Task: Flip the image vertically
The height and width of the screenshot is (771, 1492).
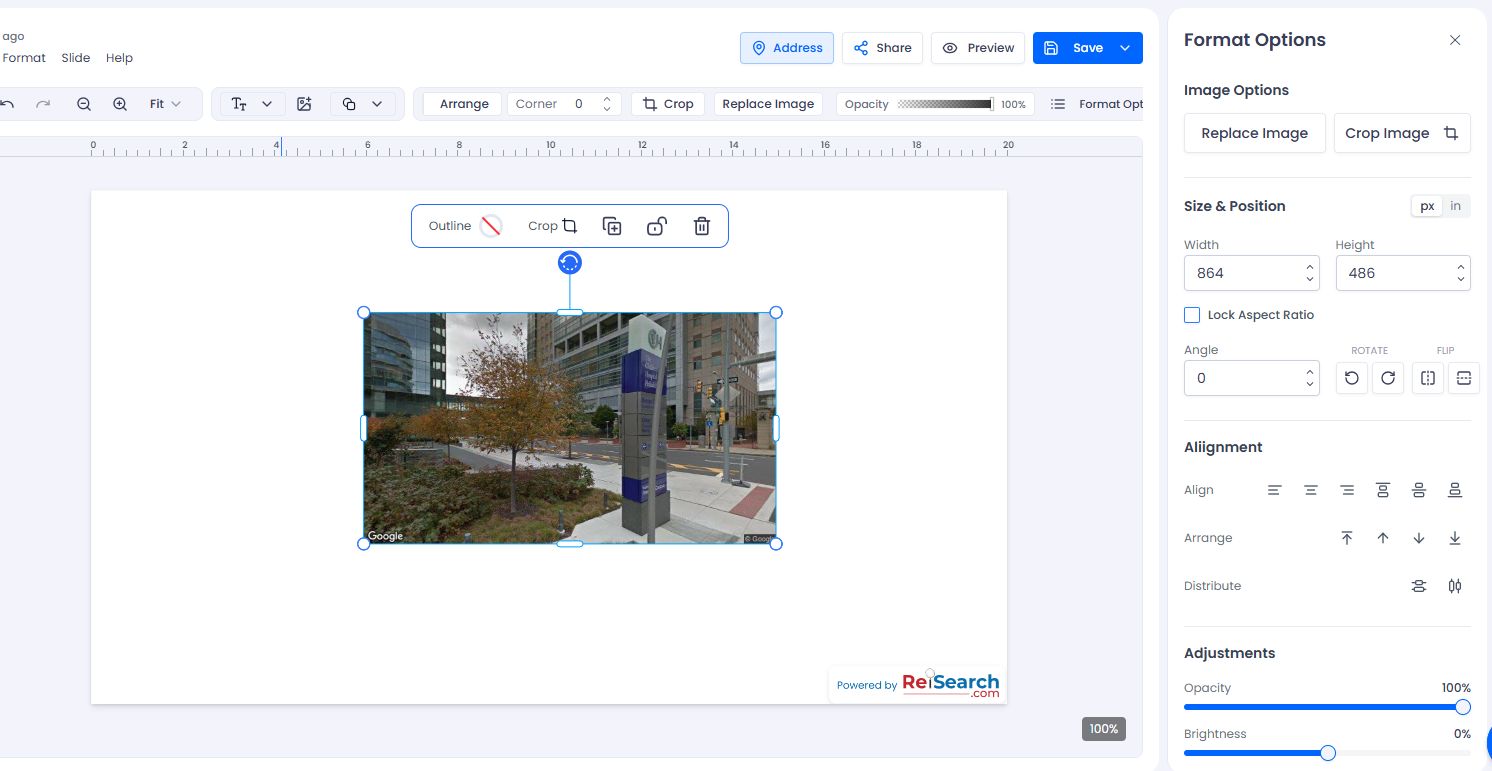Action: point(1464,378)
